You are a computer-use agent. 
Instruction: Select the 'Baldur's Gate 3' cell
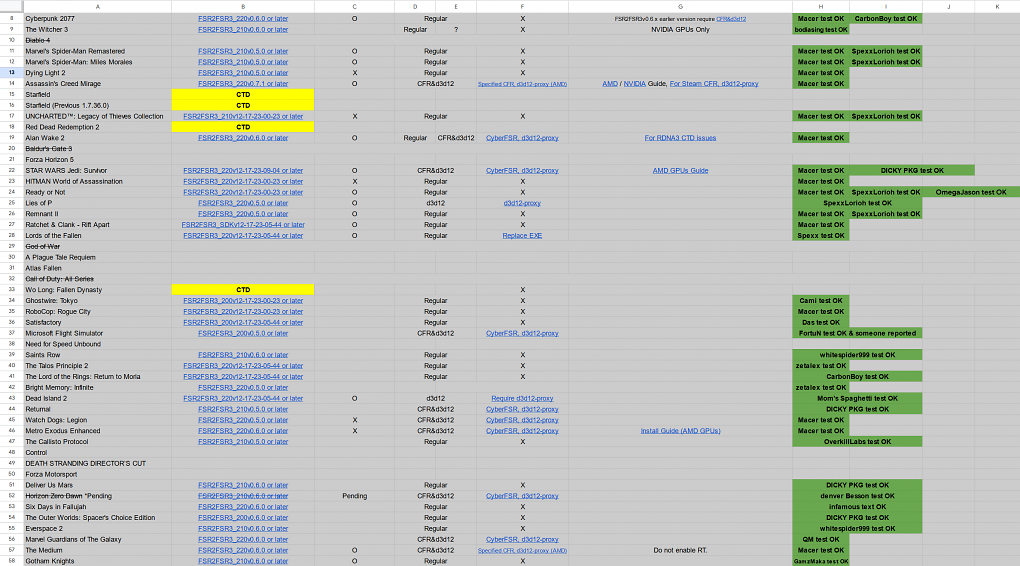(98, 149)
